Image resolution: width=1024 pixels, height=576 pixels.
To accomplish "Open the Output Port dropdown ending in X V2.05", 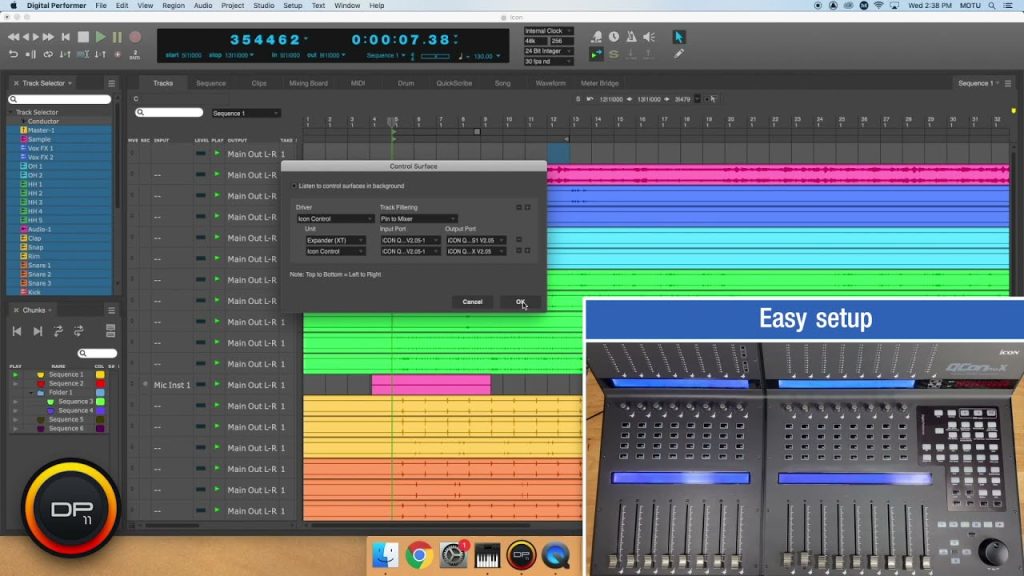I will point(475,251).
